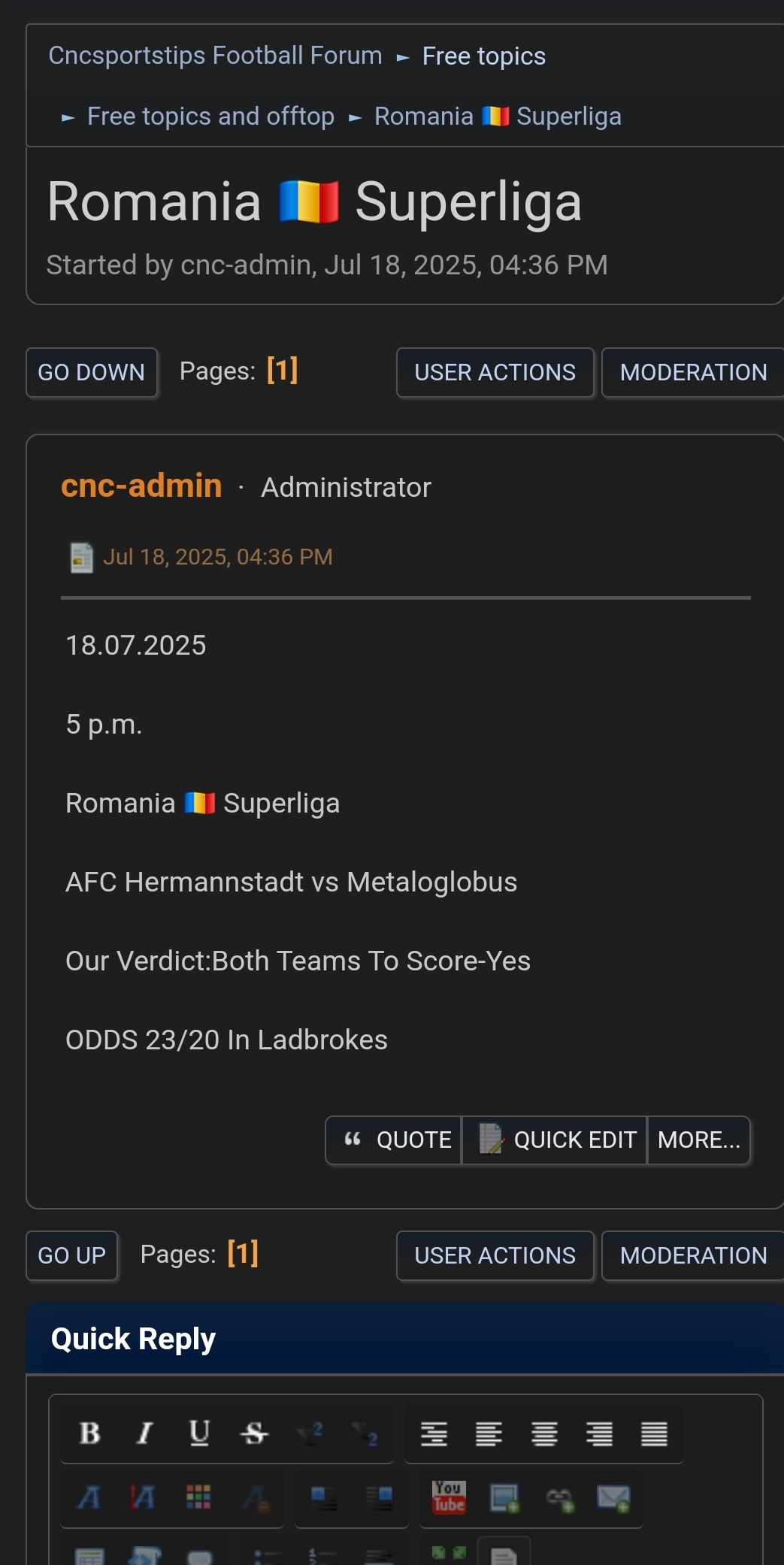Align text right in the editor
Screen dimensions: 784x1565
[599, 1433]
